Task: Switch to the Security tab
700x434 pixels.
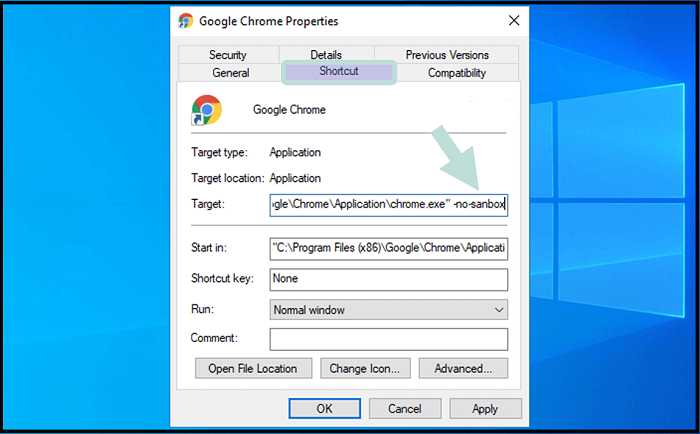Action: click(x=228, y=55)
